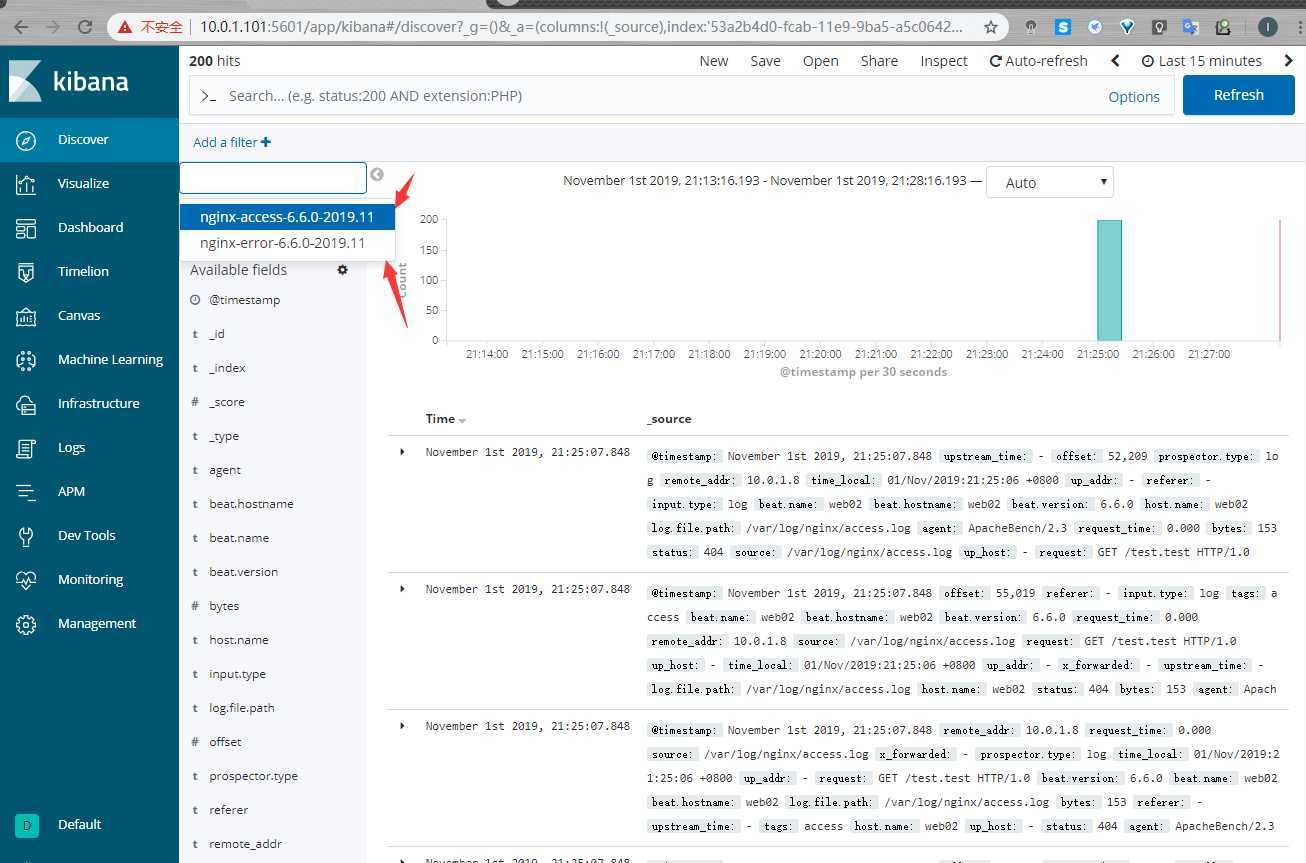1306x863 pixels.
Task: Click the histogram bar at 21:25:00
Action: (1109, 280)
